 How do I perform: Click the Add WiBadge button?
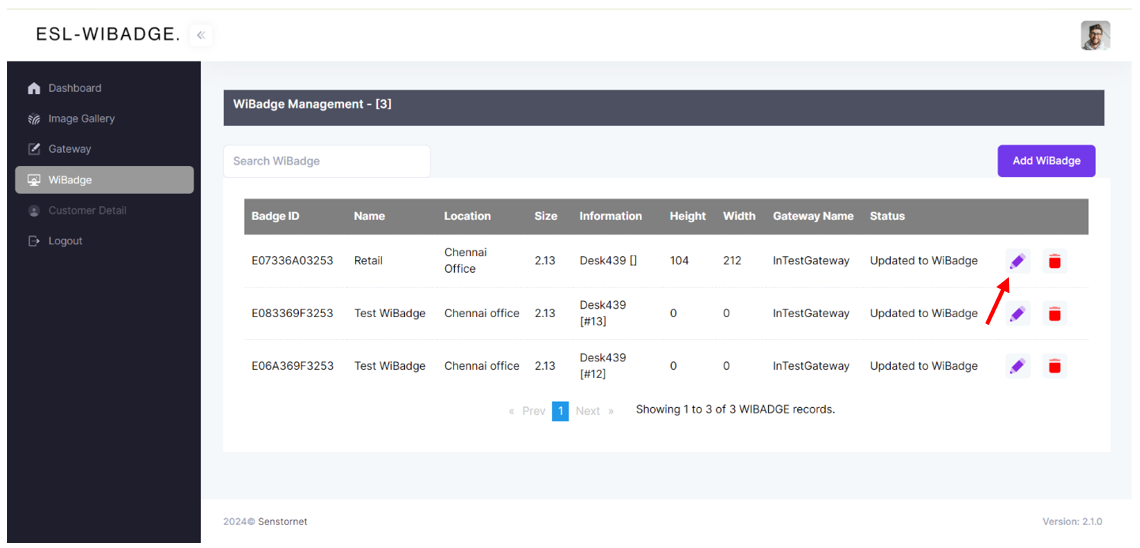1046,161
